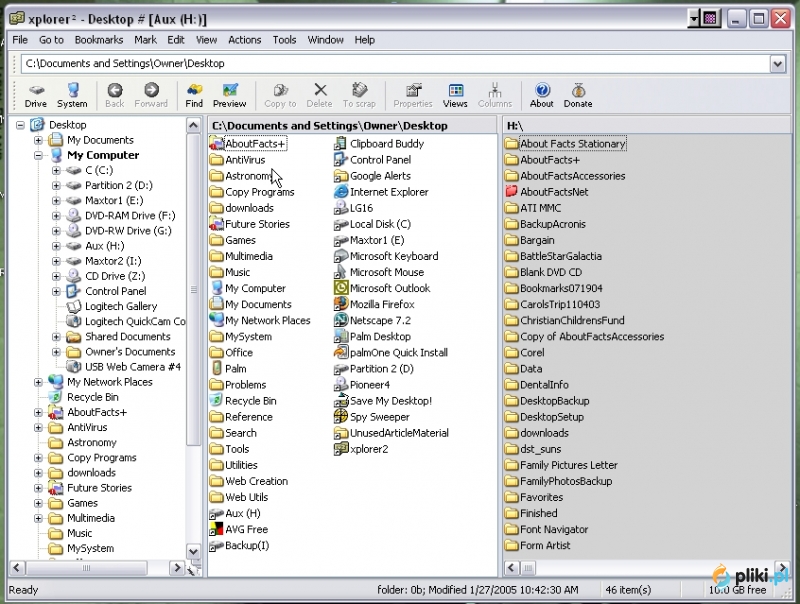Image resolution: width=800 pixels, height=604 pixels.
Task: Click the Donate toolbar icon
Action: 578,95
